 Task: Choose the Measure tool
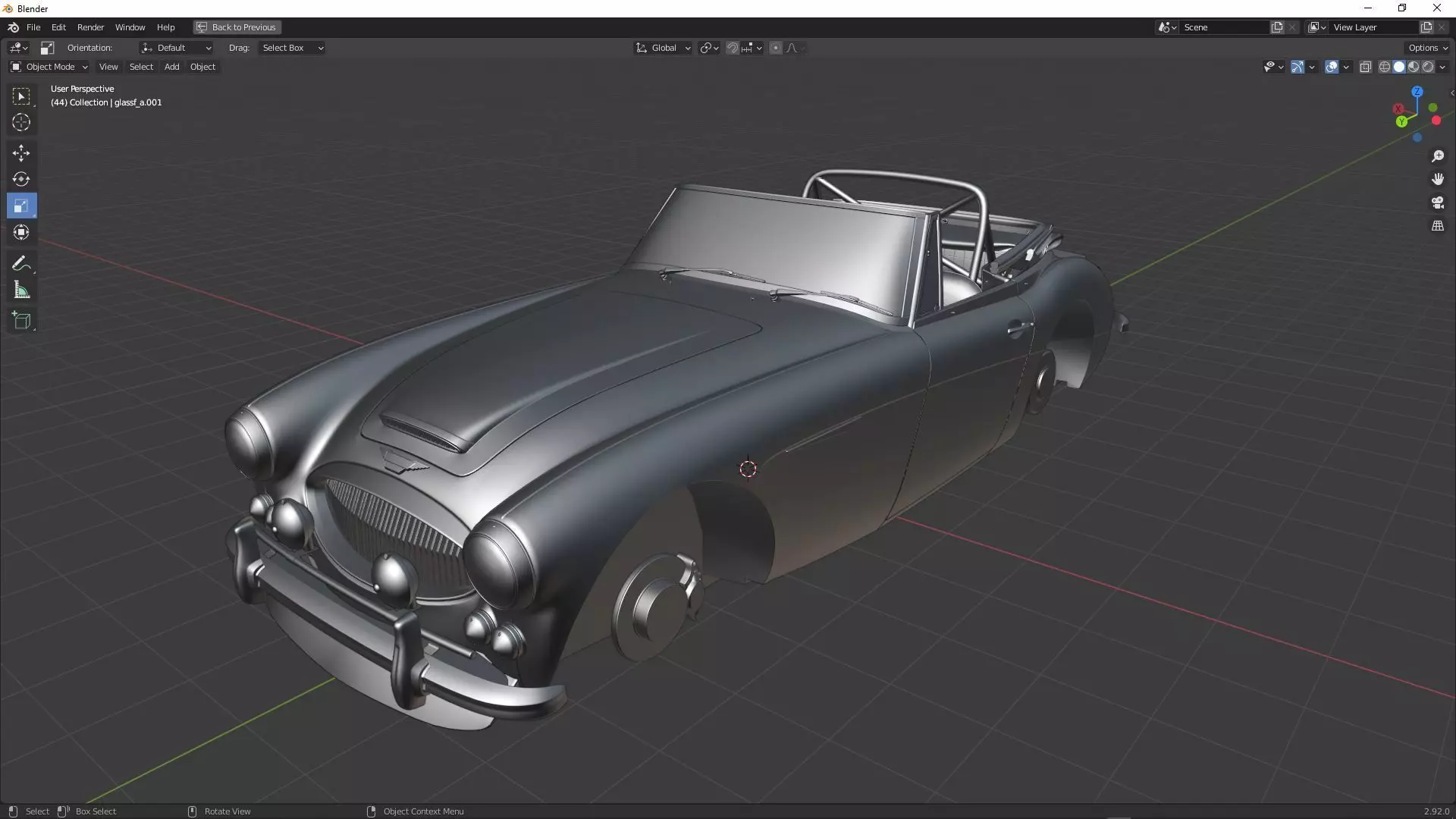pos(21,290)
